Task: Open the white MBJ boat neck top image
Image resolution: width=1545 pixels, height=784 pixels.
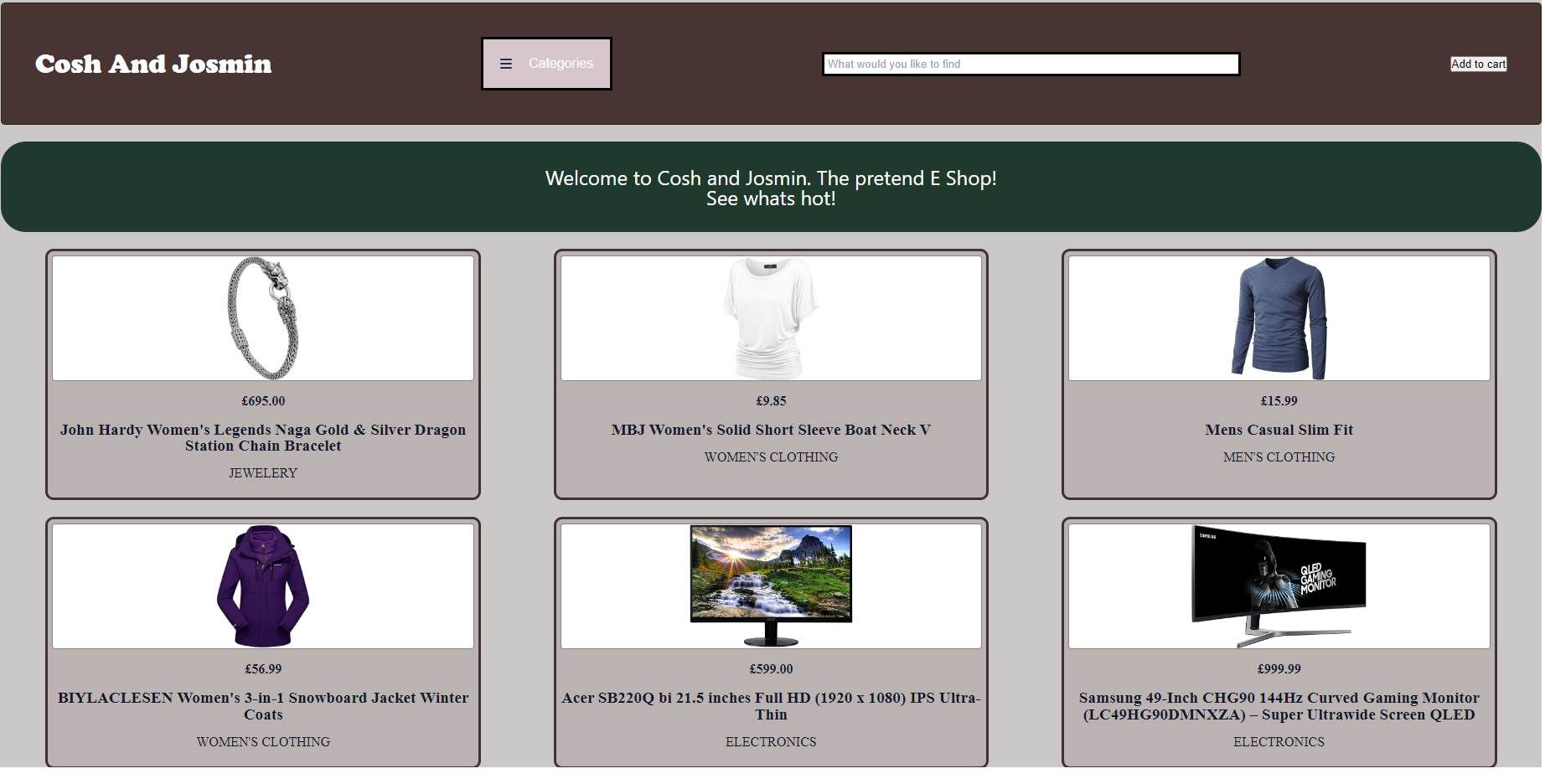Action: click(x=771, y=318)
